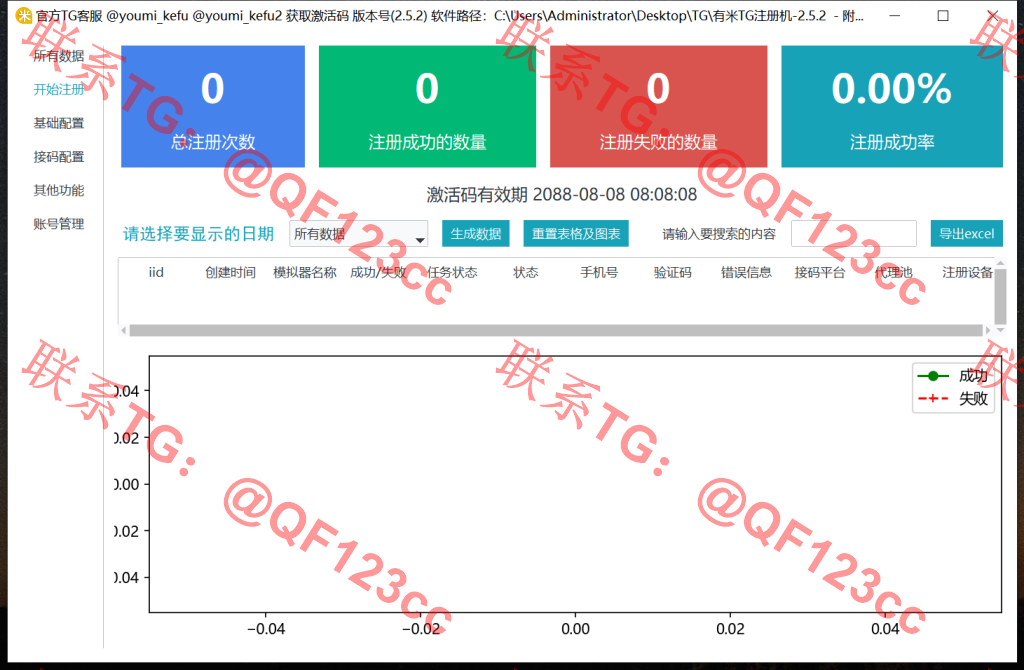Click the 注册成功的数量 green card

427,106
